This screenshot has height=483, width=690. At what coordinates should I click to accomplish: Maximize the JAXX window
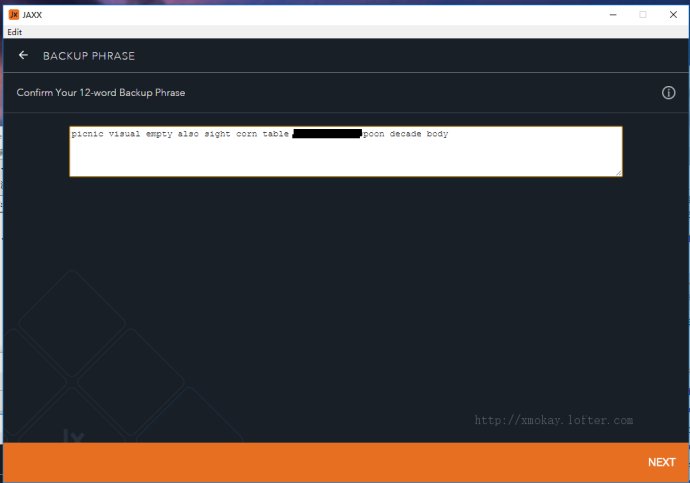[x=642, y=15]
